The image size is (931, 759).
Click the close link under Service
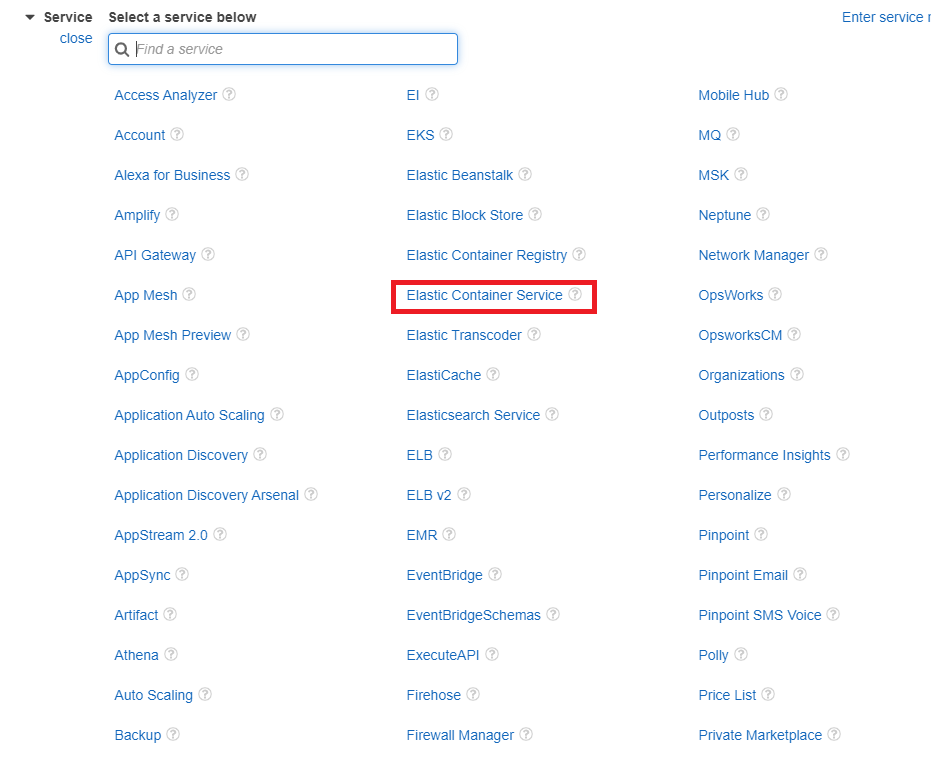76,38
